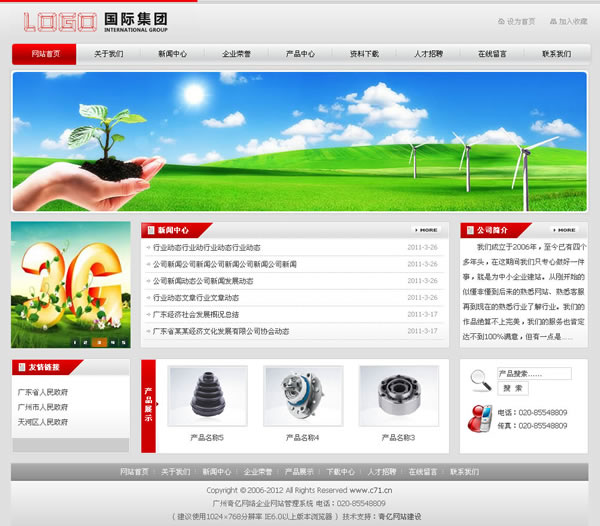View product image 产品名称5 rubber boot
Image resolution: width=600 pixels, height=526 pixels.
208,396
